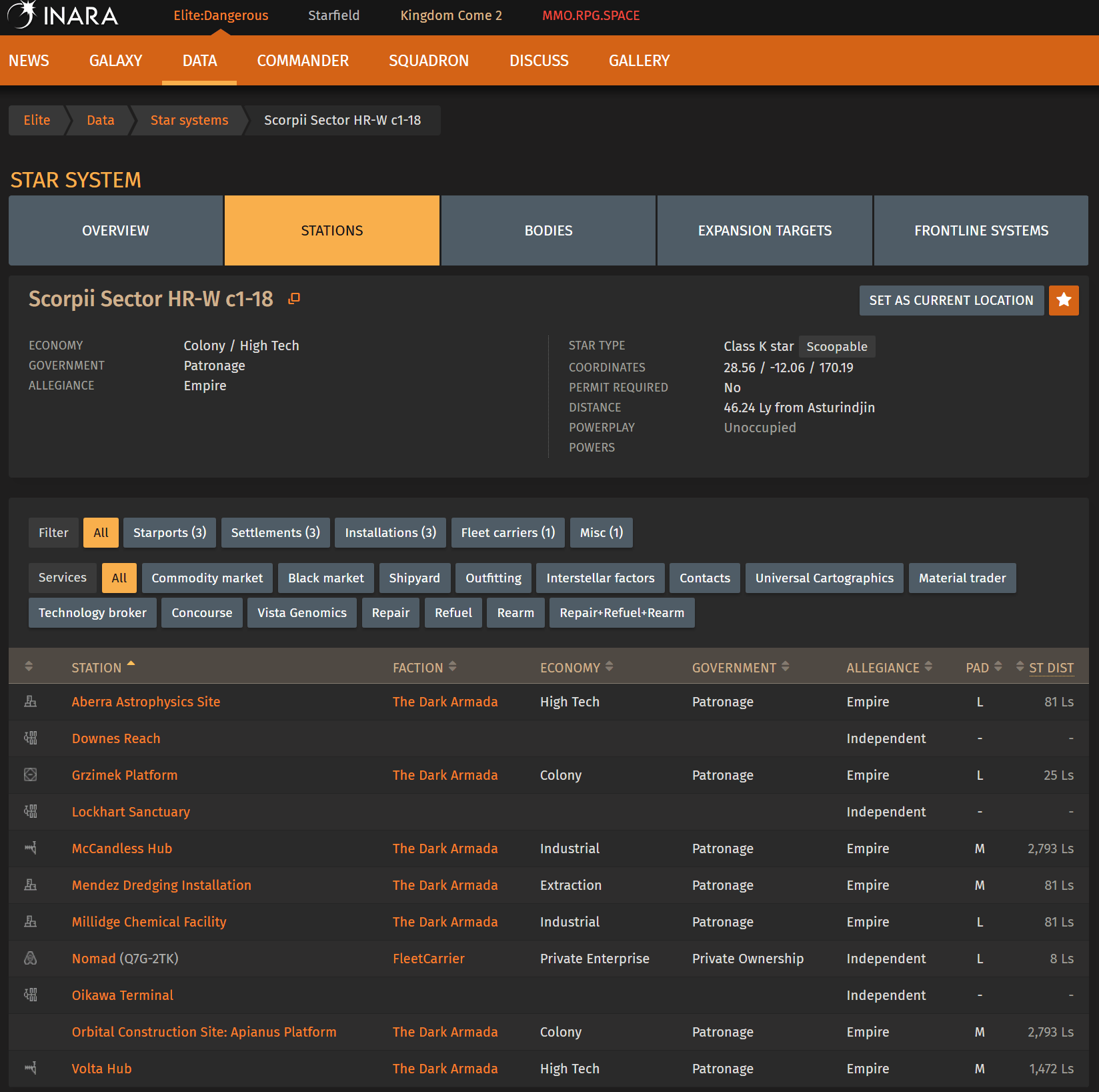Screen dimensions: 1099x1092
Task: Open the Grzimek Platform station link
Action: pyautogui.click(x=125, y=775)
